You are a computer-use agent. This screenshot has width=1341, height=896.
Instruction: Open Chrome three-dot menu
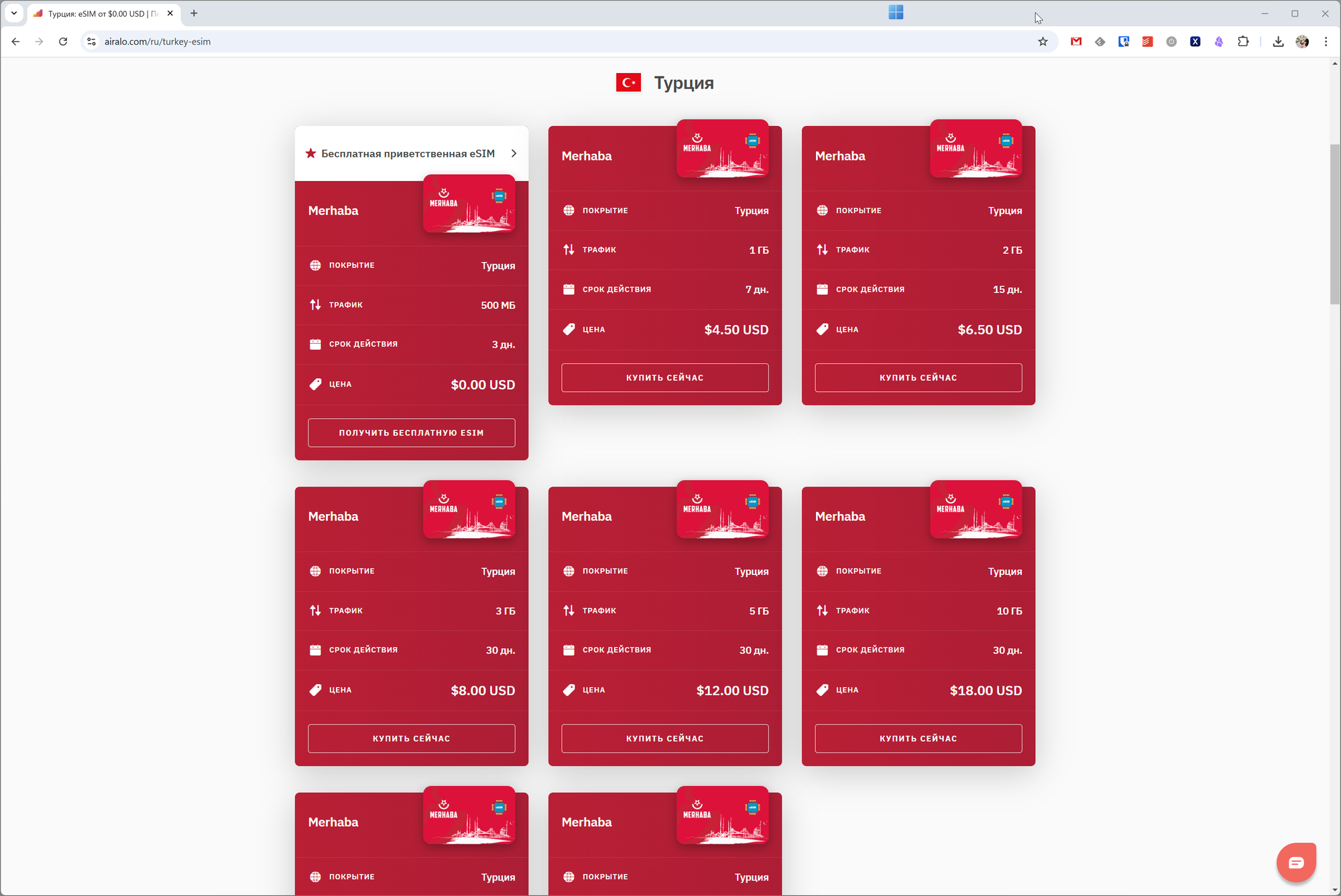(1326, 42)
